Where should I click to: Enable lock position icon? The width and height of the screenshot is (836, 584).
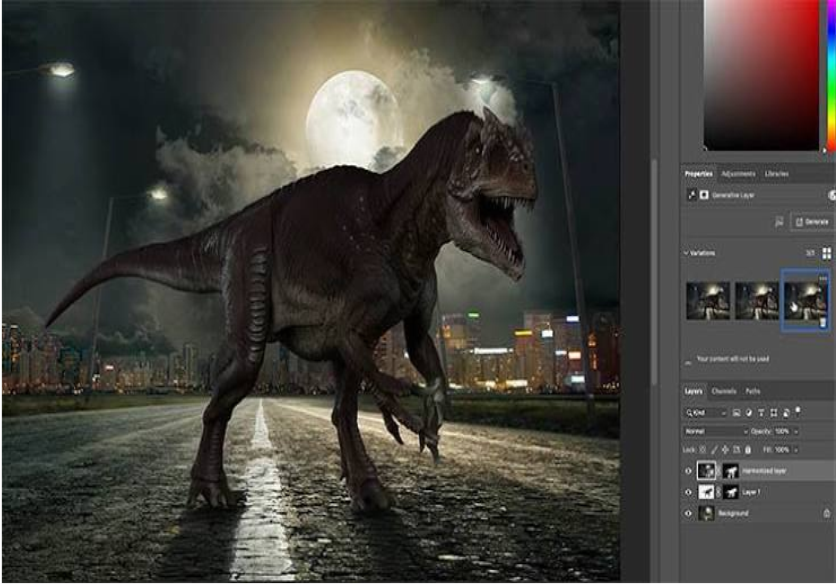click(x=725, y=450)
